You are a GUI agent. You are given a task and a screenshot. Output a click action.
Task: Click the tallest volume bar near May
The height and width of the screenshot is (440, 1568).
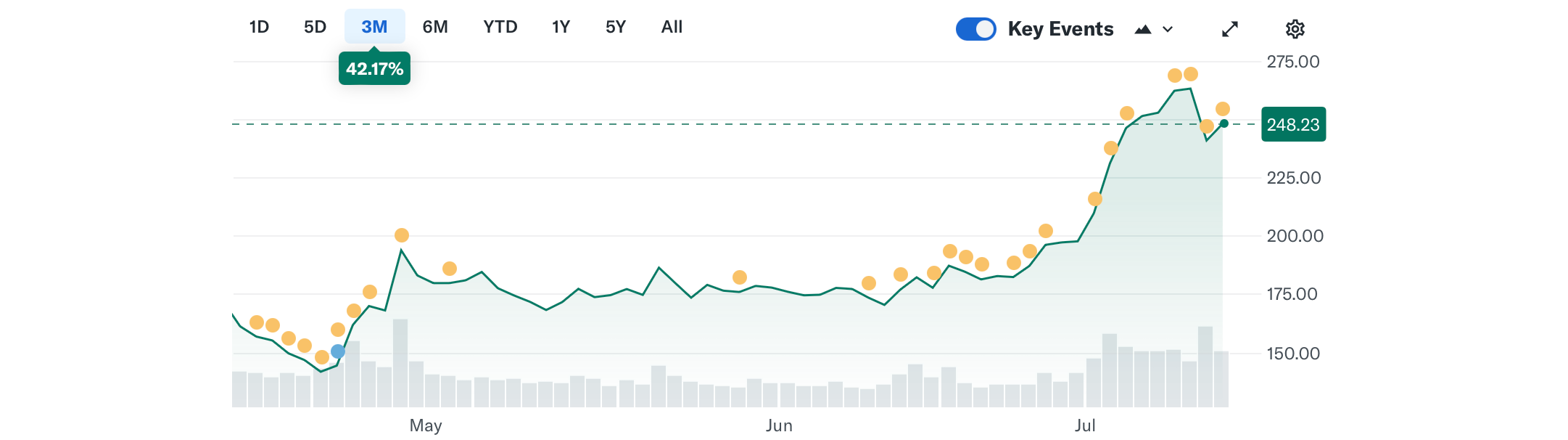tap(400, 363)
